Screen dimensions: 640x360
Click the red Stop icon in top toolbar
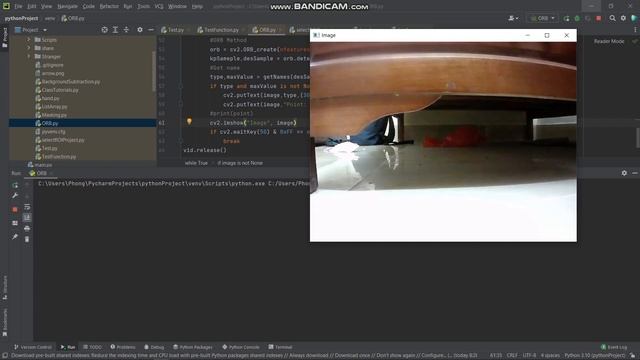pos(599,18)
